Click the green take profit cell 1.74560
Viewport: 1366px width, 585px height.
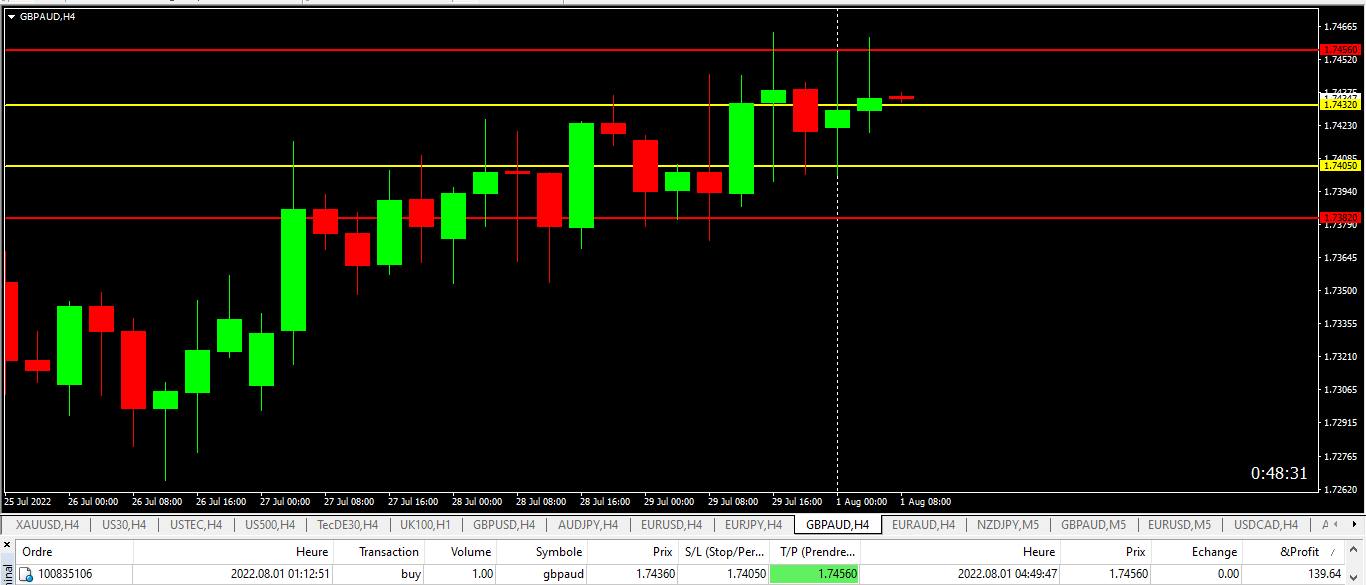(x=815, y=574)
